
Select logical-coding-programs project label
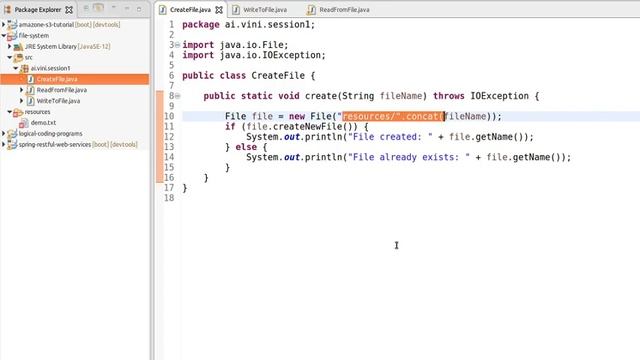(x=50, y=133)
